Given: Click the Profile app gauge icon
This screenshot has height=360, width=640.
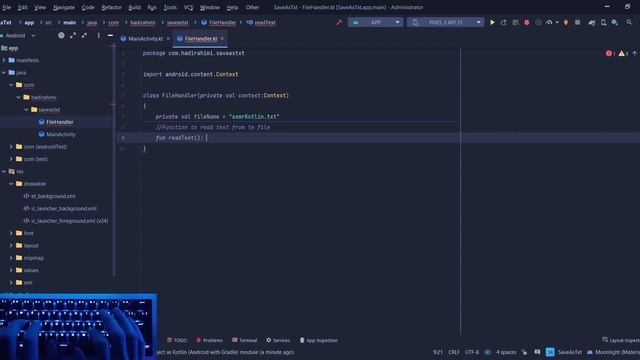Looking at the screenshot, I should coord(549,22).
